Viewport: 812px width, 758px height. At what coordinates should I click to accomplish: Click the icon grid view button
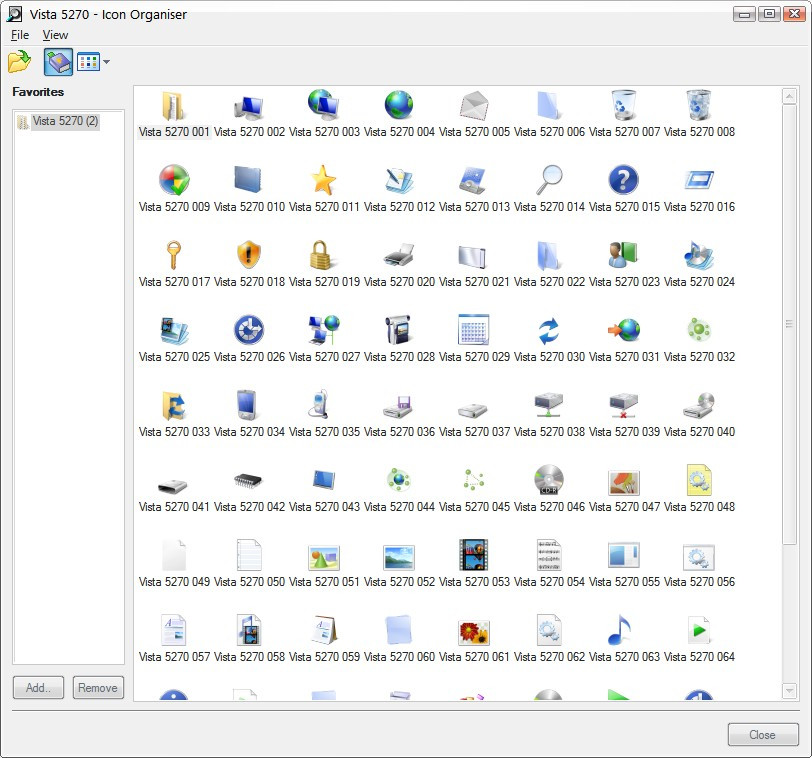(x=89, y=62)
